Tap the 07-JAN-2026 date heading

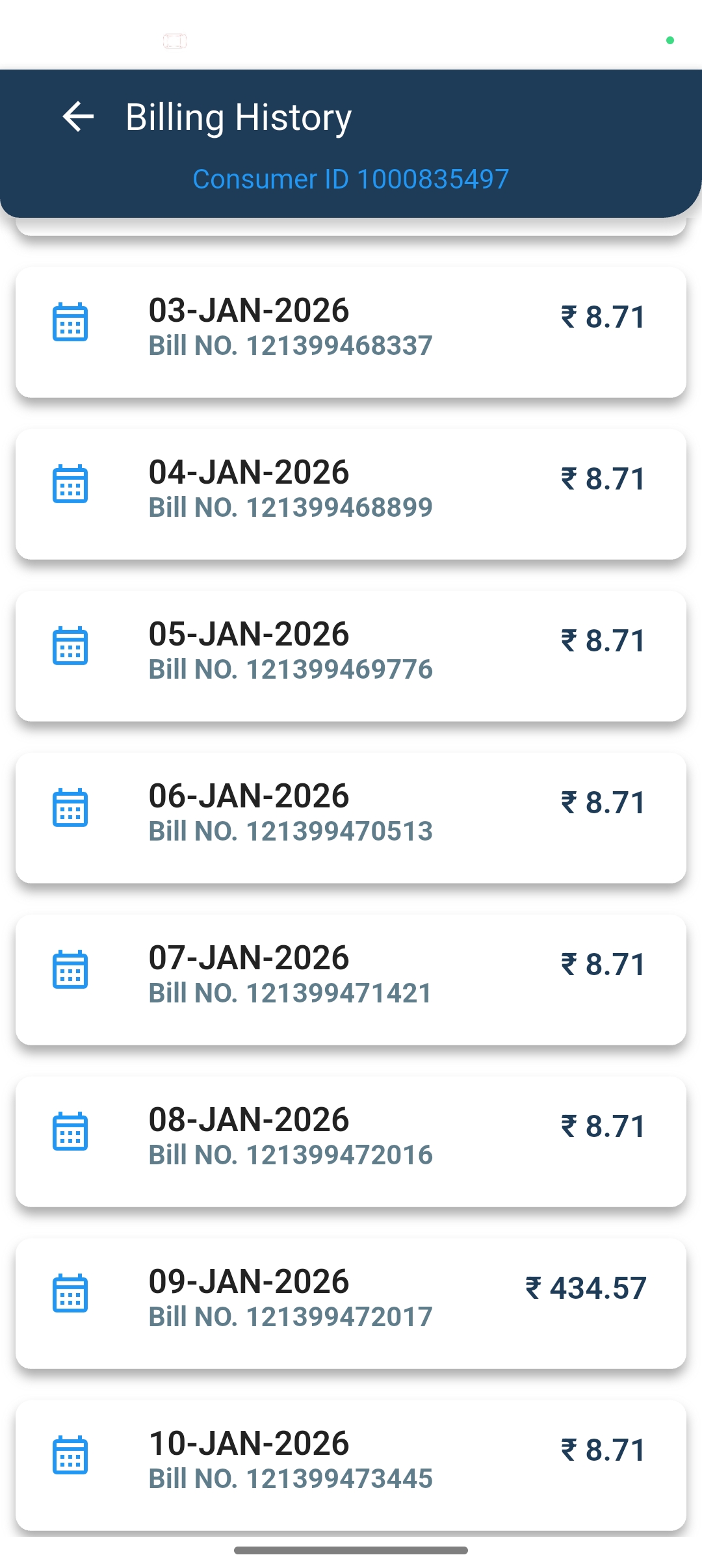tap(249, 958)
